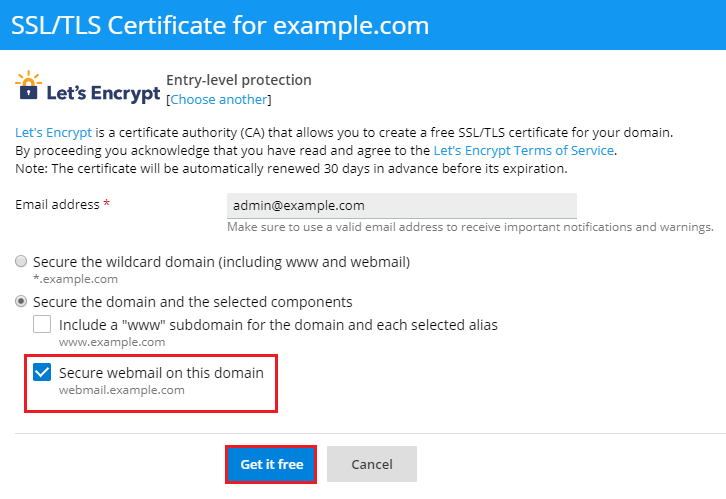Viewport: 726px width, 499px height.
Task: Click the 'Email address' field label
Action: (x=57, y=204)
